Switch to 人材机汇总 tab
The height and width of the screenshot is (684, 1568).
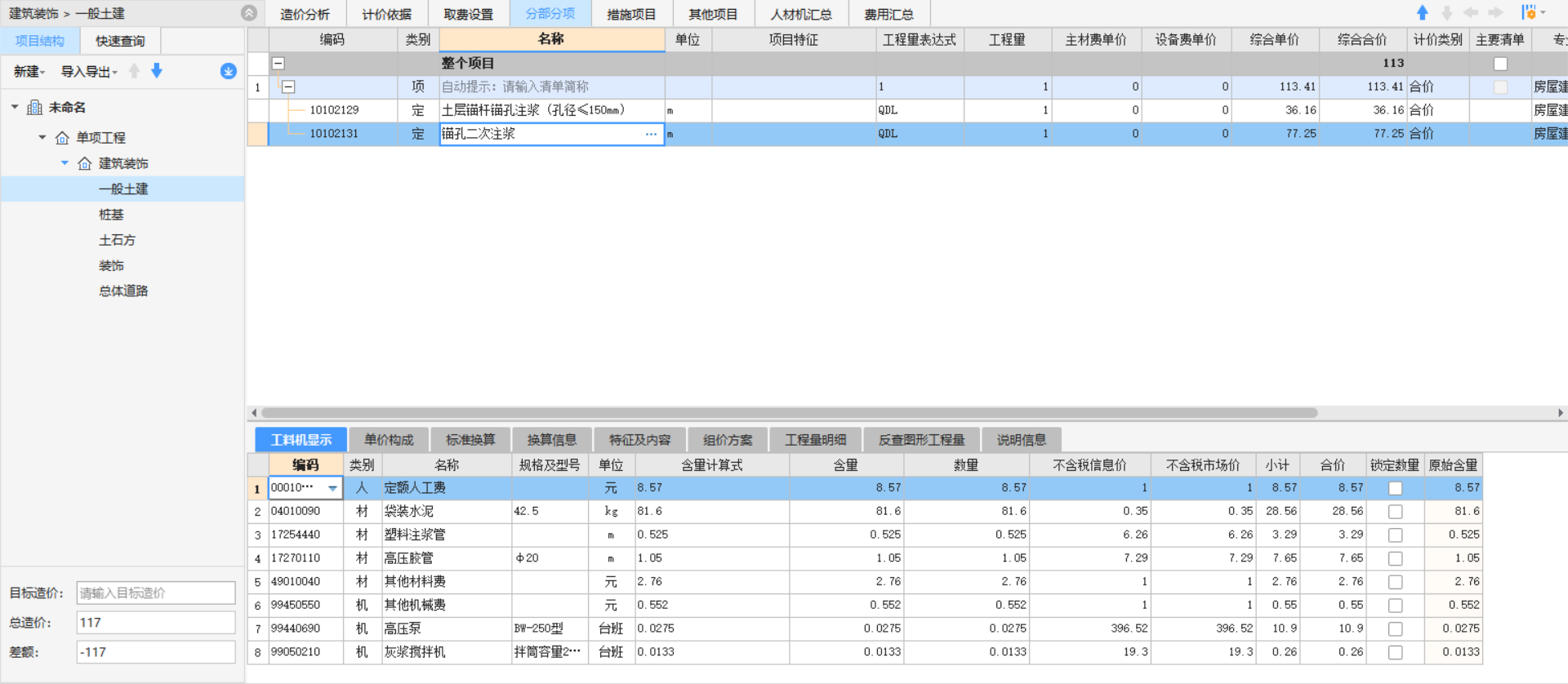click(801, 14)
